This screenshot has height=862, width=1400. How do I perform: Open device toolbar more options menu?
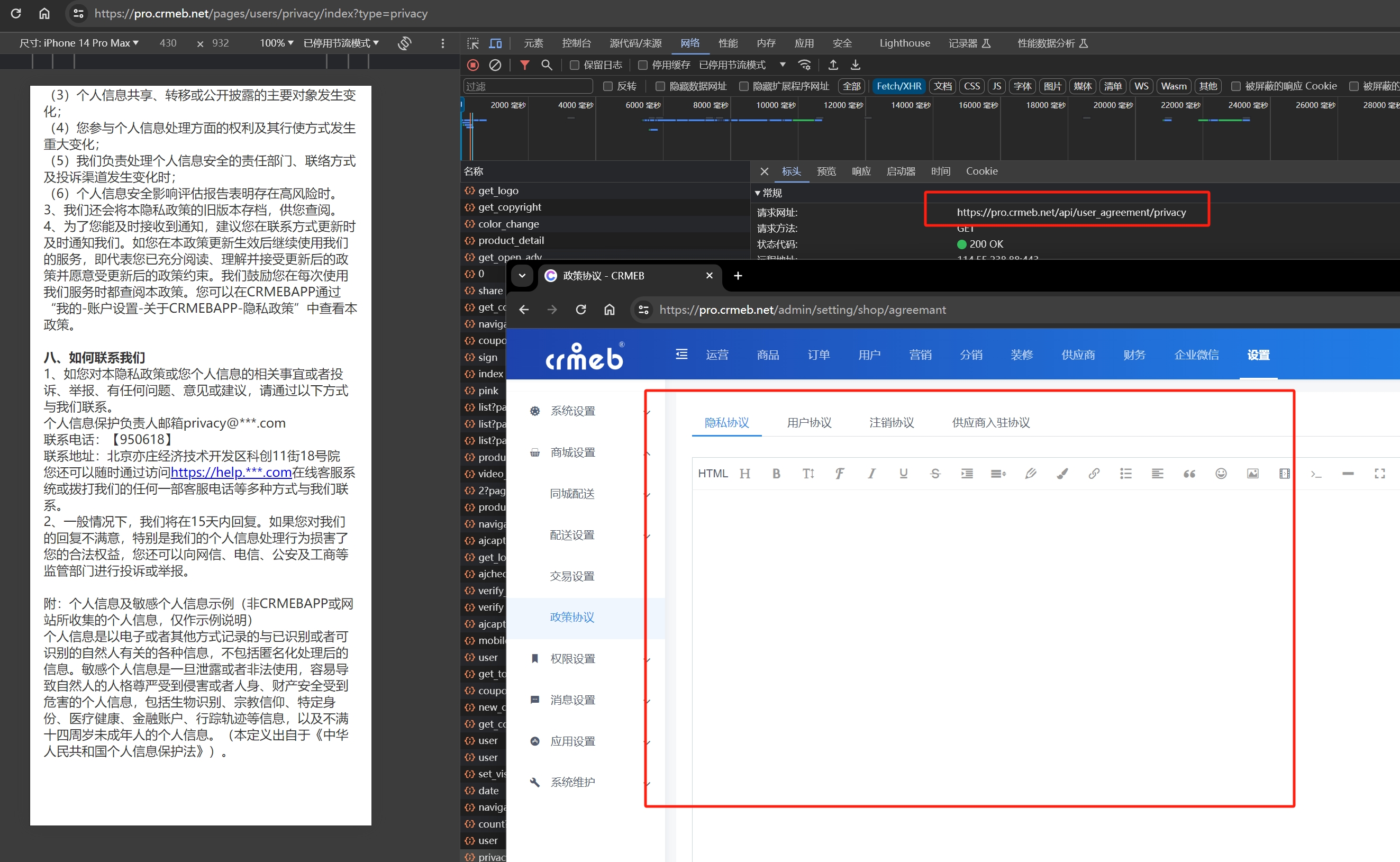442,43
